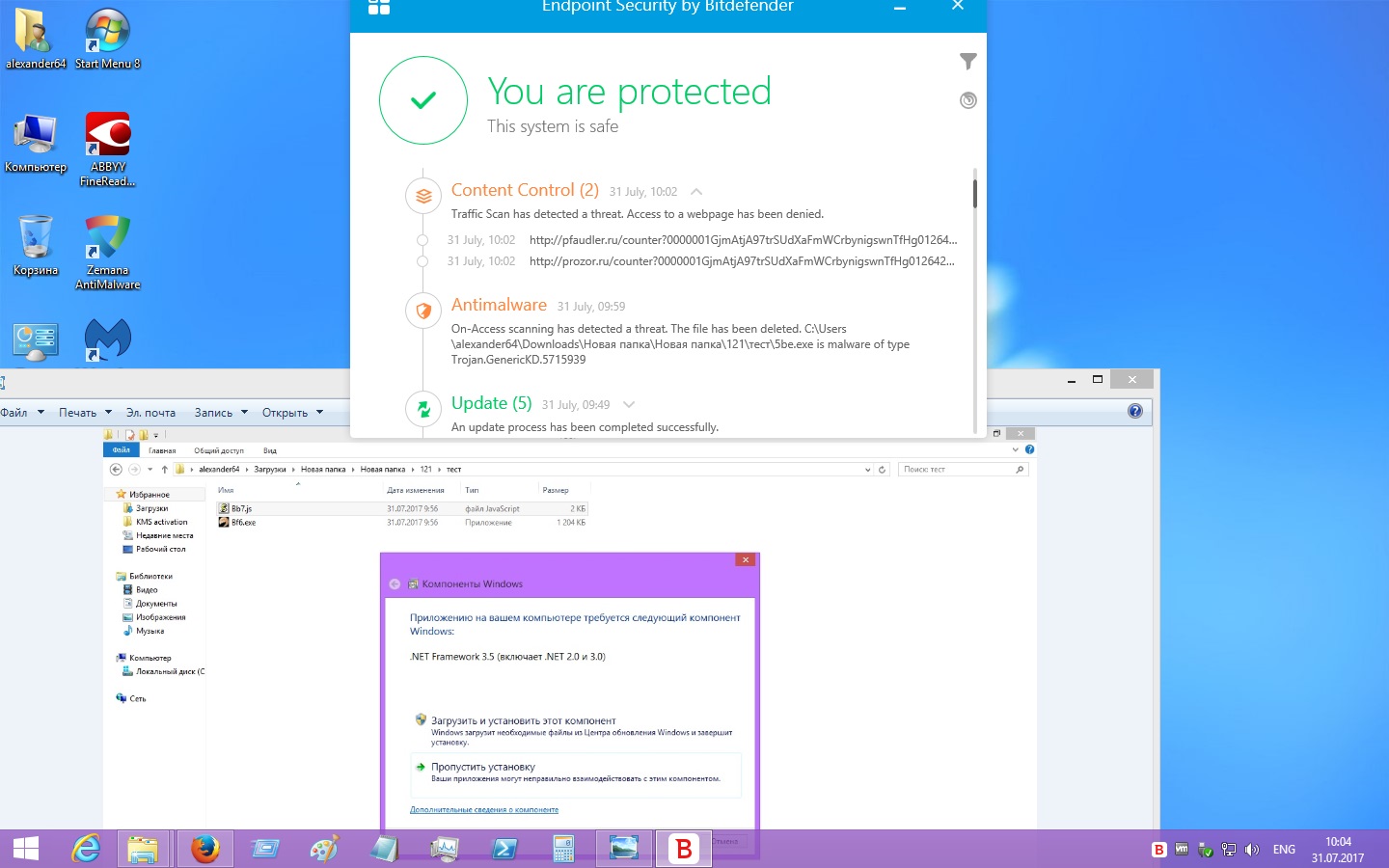Open Рабочий стол in the navigation pane

pyautogui.click(x=160, y=549)
